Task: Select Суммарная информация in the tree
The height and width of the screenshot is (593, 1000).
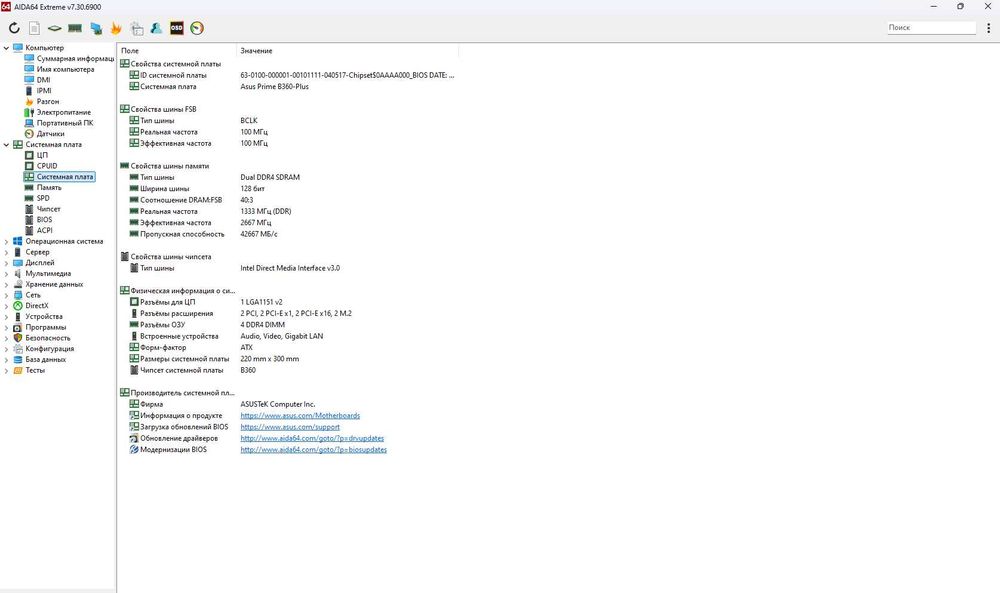Action: [75, 59]
